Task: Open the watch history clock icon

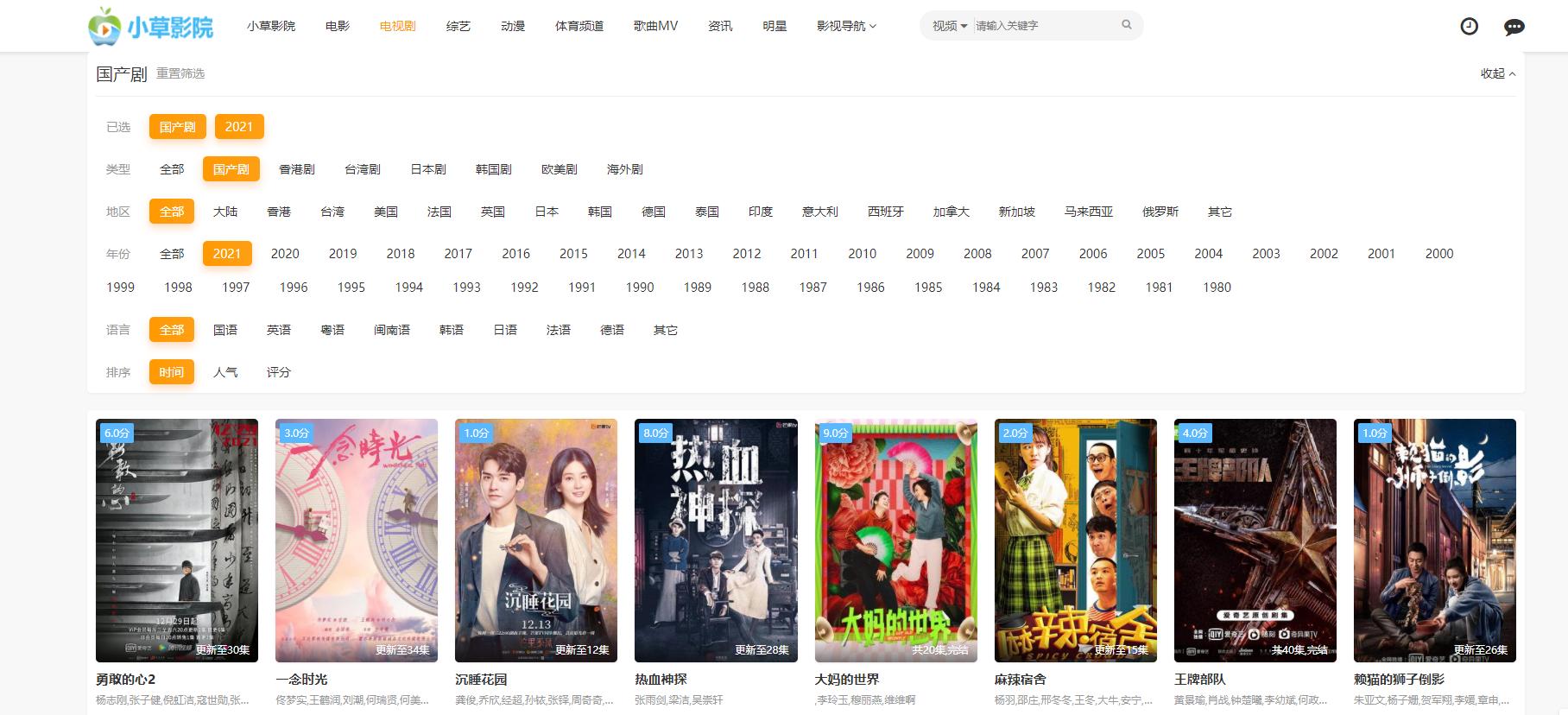Action: [x=1469, y=27]
